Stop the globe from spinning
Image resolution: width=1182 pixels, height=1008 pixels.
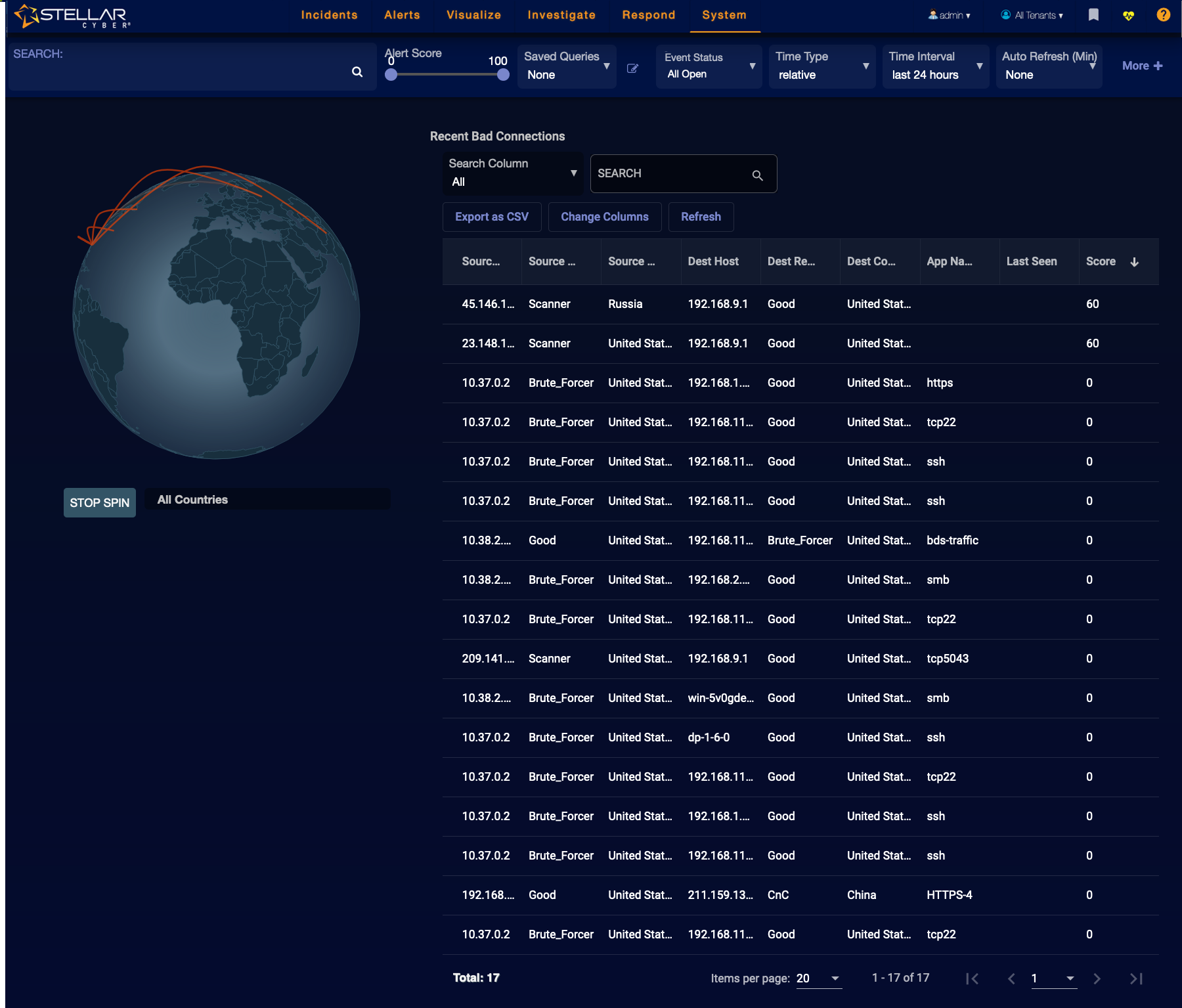click(99, 502)
